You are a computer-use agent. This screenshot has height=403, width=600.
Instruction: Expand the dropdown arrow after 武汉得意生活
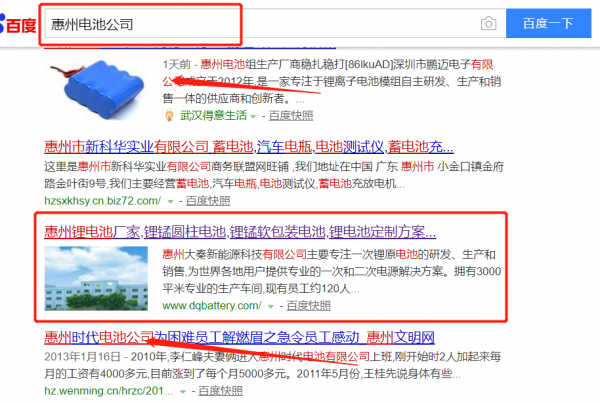pos(253,116)
